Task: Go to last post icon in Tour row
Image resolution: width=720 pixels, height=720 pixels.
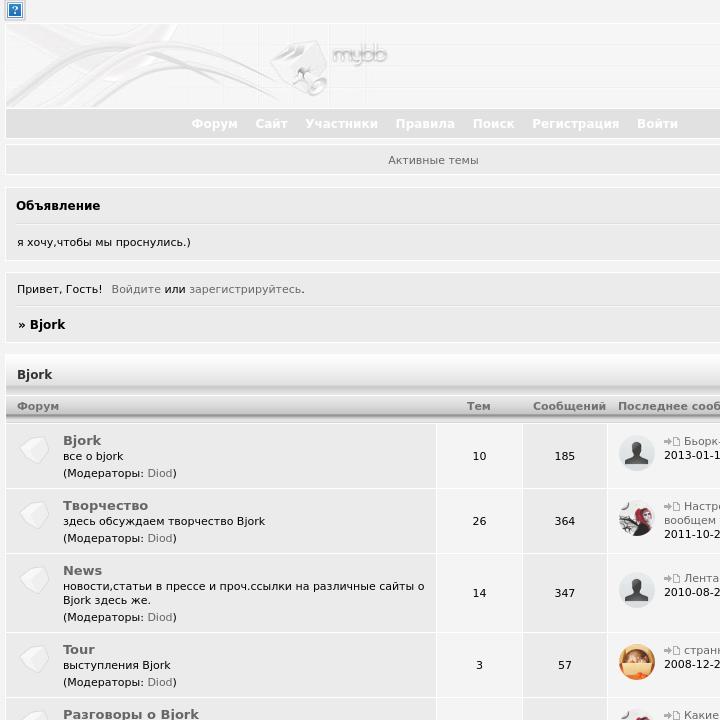Action: pos(672,651)
